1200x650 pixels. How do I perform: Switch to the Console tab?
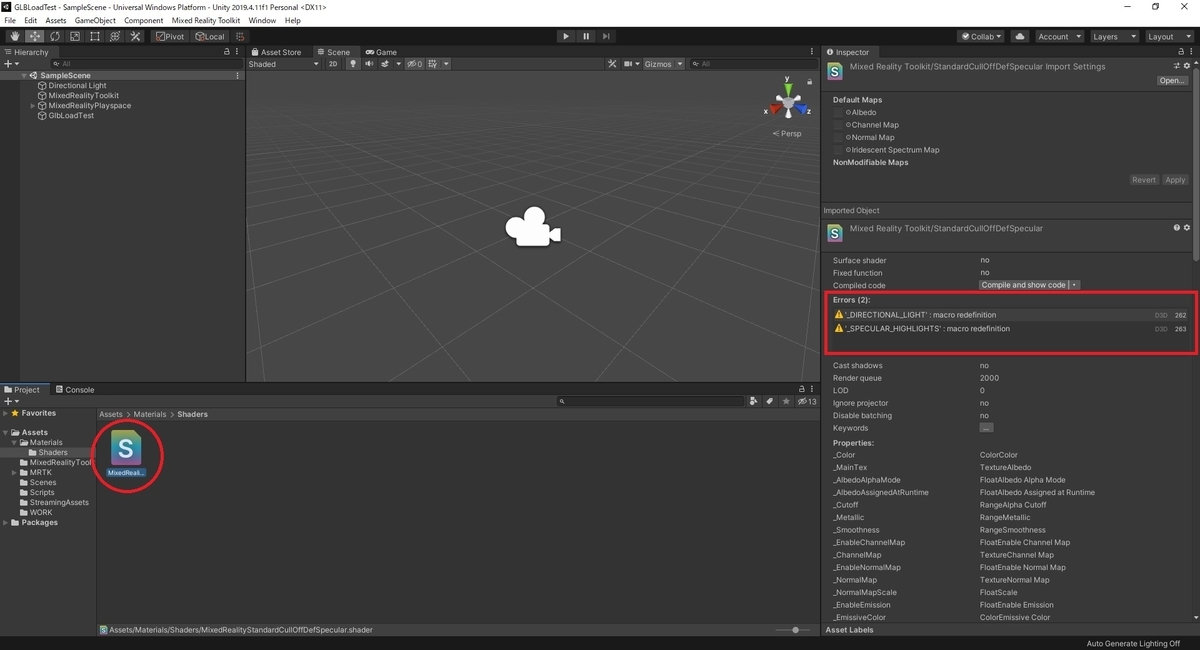75,390
